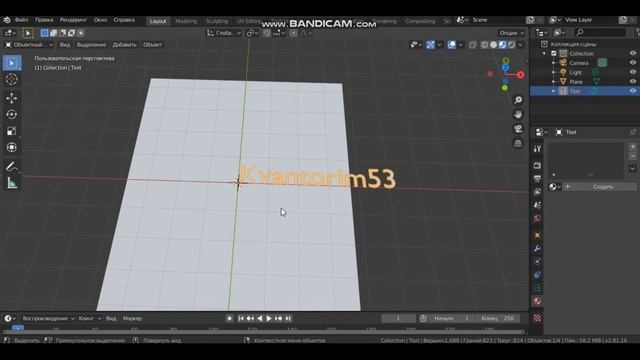Open the Render menu

point(73,20)
